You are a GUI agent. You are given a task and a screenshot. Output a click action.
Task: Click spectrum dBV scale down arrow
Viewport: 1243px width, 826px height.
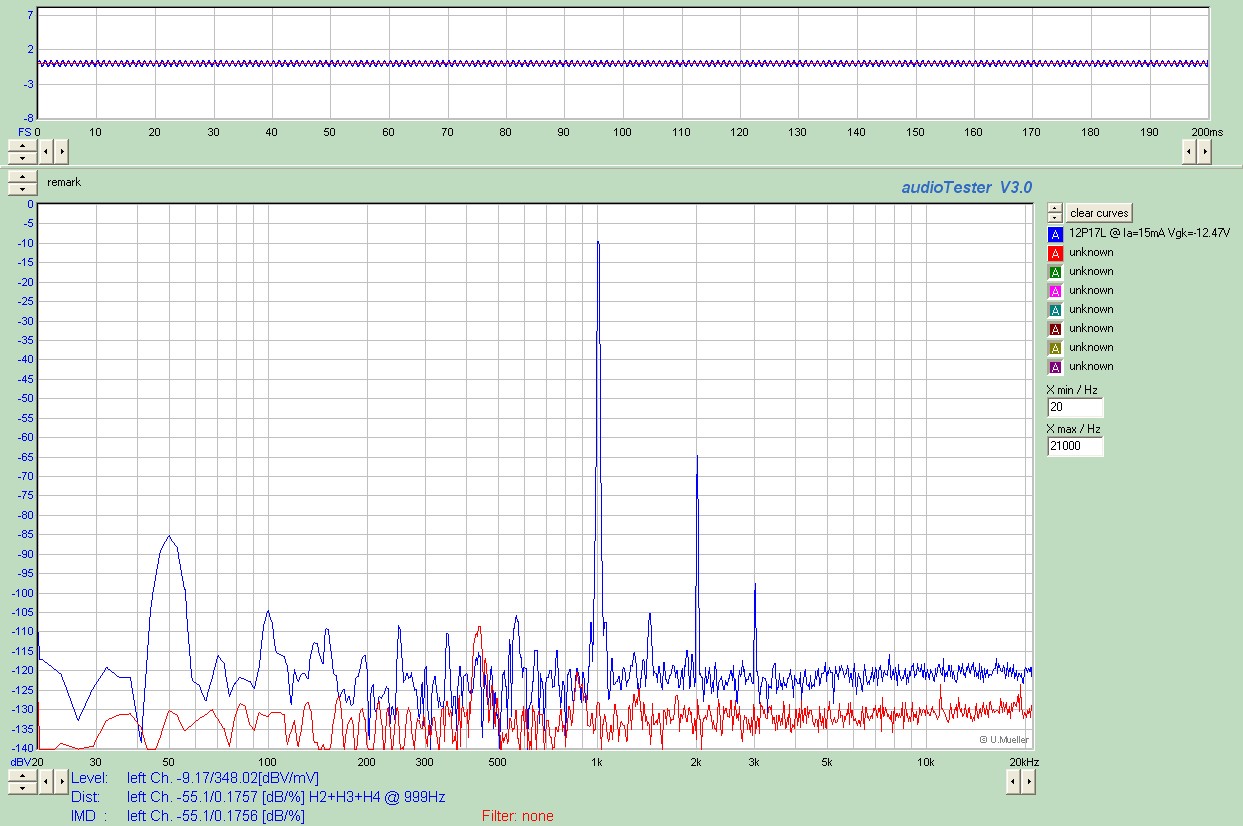tap(22, 788)
